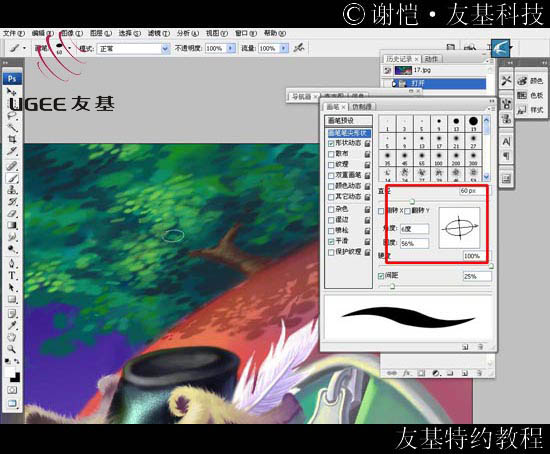Select the Rectangle shape tool
The image size is (550, 454).
(12, 299)
